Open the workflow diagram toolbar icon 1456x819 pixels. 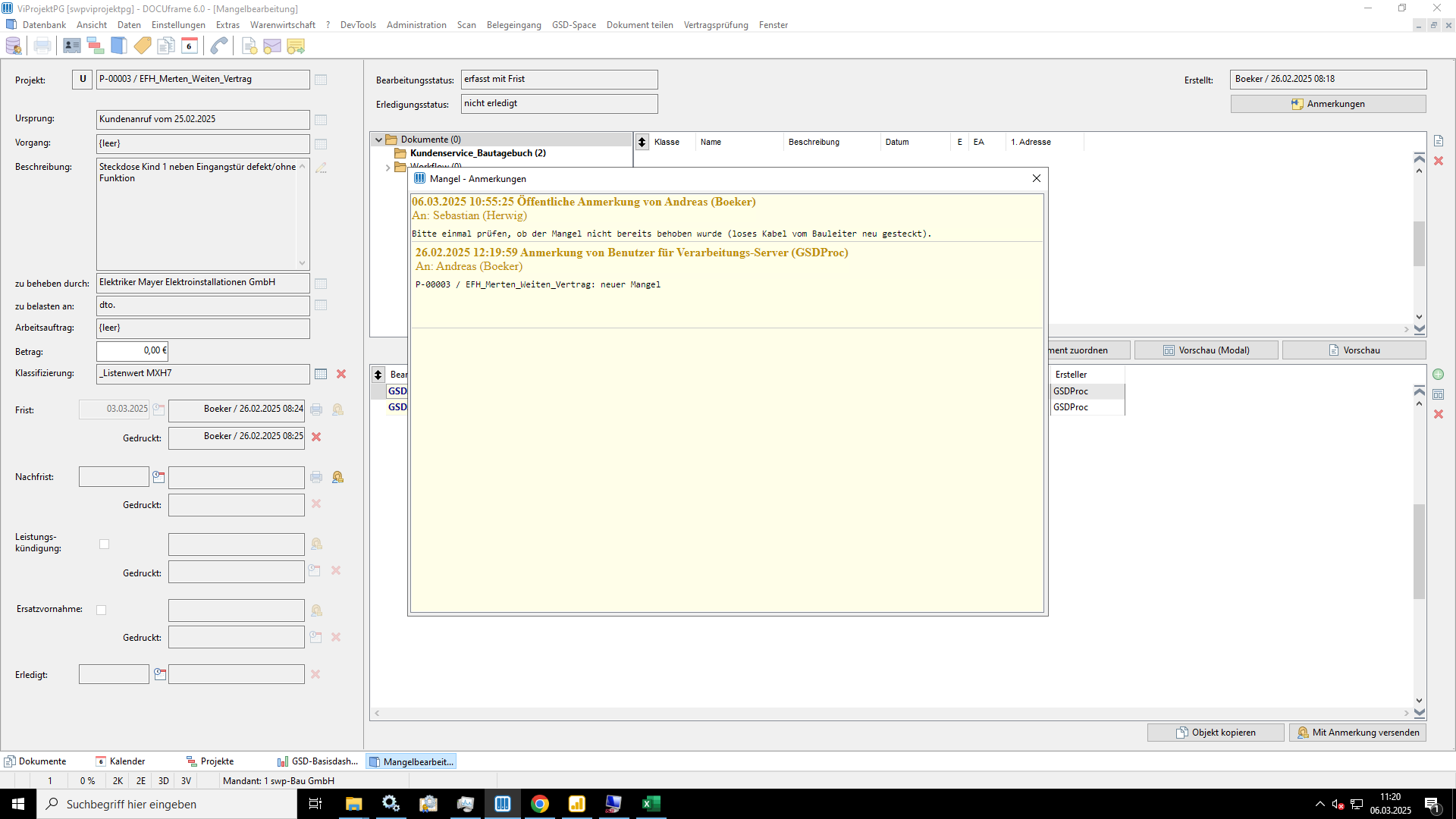[x=96, y=46]
